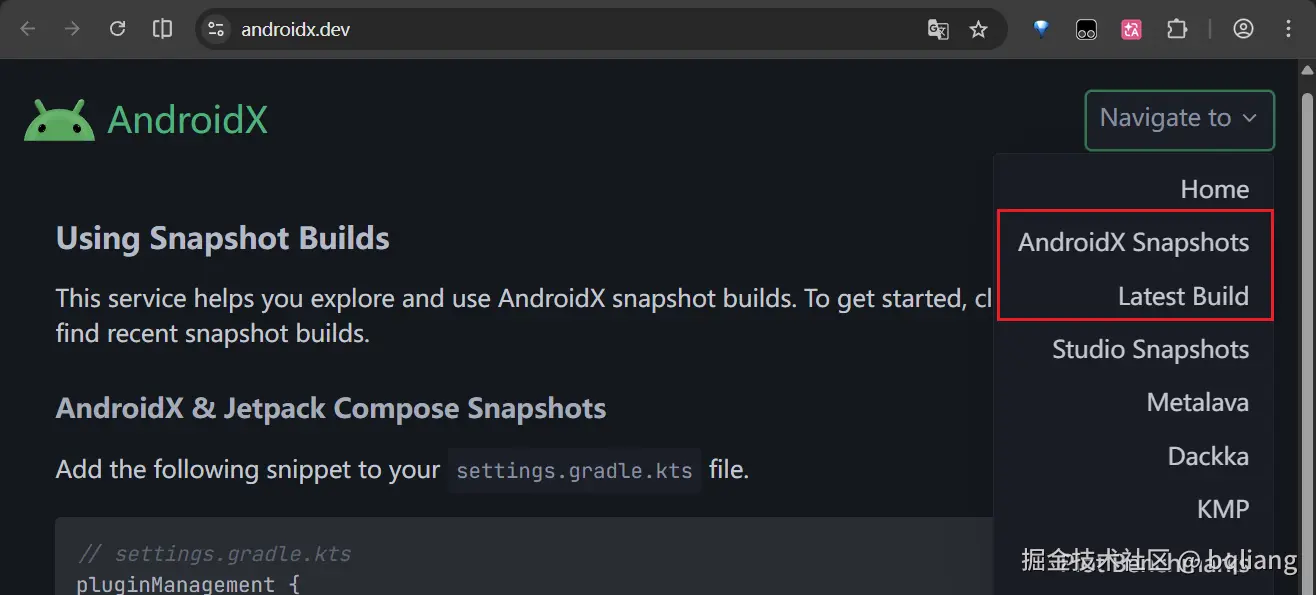The image size is (1316, 595).
Task: Reload the androidx.dev page
Action: 117,29
